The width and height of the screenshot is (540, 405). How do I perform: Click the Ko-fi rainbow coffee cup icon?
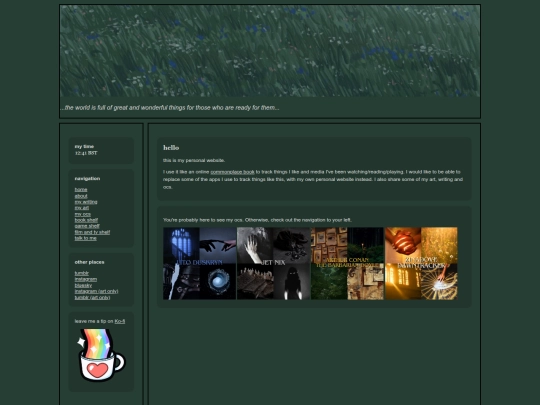point(101,355)
